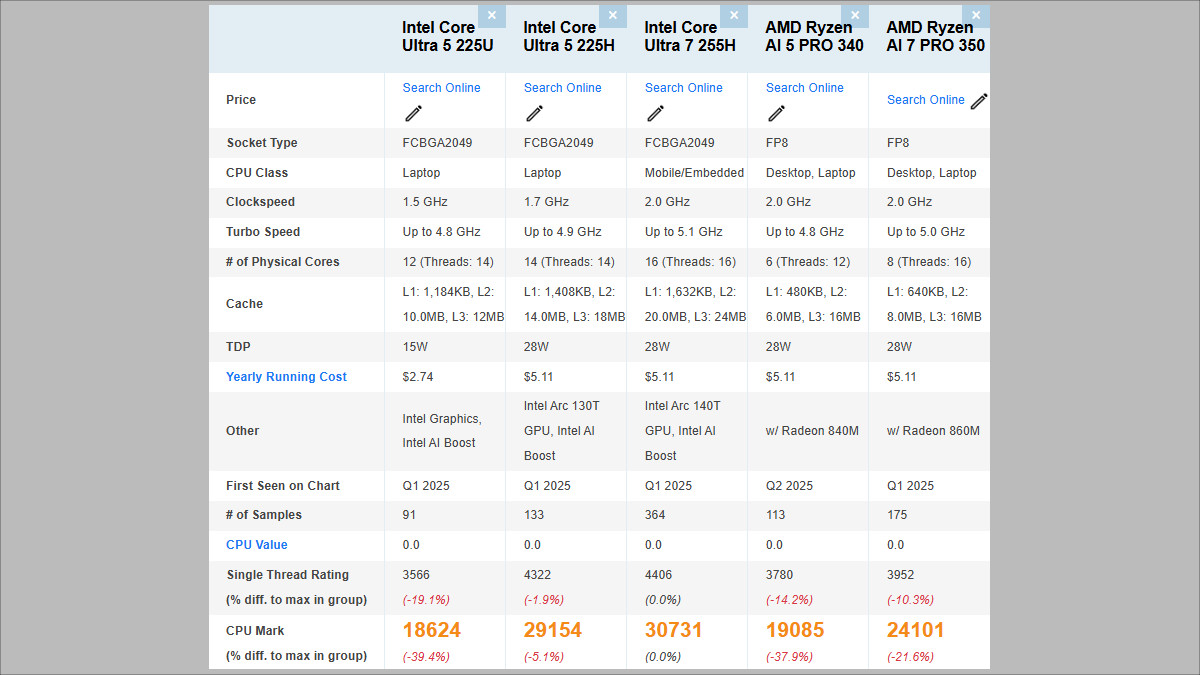Remove AMD Ryzen AI 7 PRO 350 column
This screenshot has width=1200, height=675.
point(975,15)
